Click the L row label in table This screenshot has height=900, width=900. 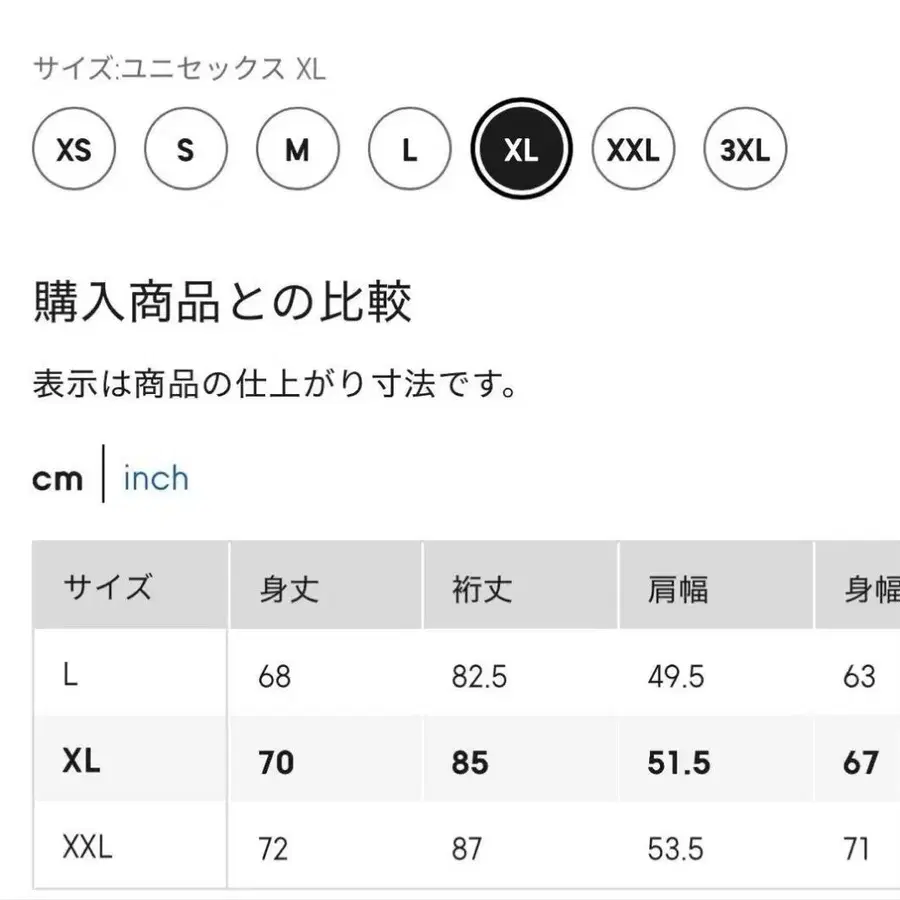[x=70, y=676]
